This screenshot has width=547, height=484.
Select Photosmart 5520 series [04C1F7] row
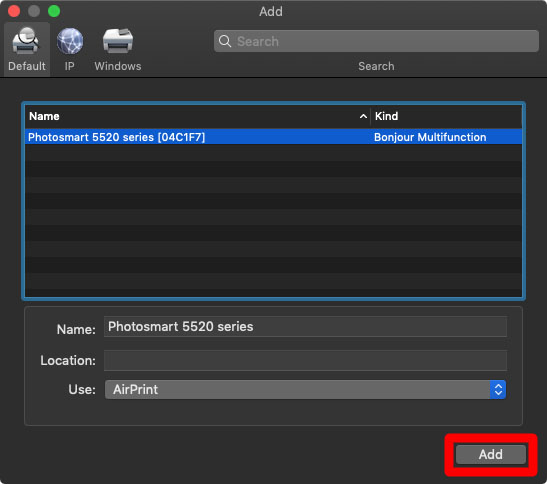click(274, 137)
